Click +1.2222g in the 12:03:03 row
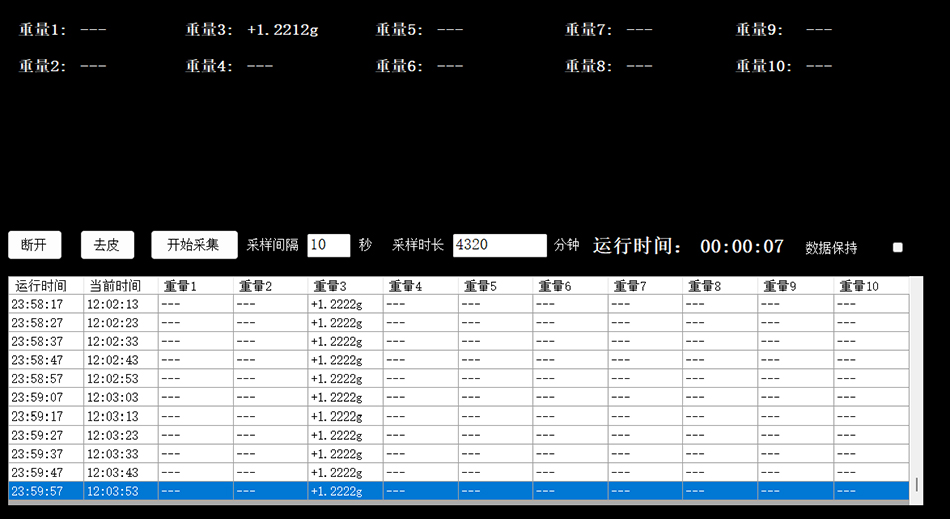The width and height of the screenshot is (950, 519). pos(345,398)
